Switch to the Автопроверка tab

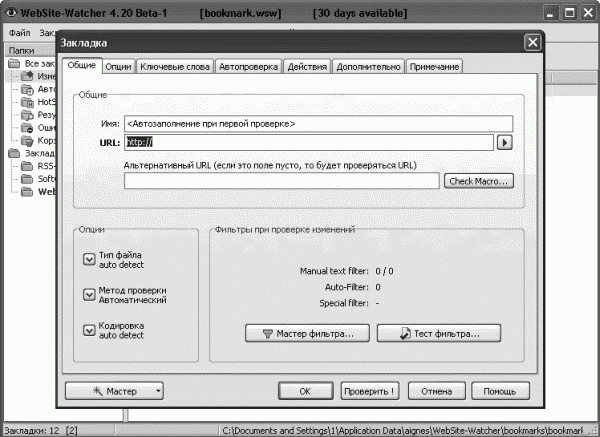pos(248,67)
